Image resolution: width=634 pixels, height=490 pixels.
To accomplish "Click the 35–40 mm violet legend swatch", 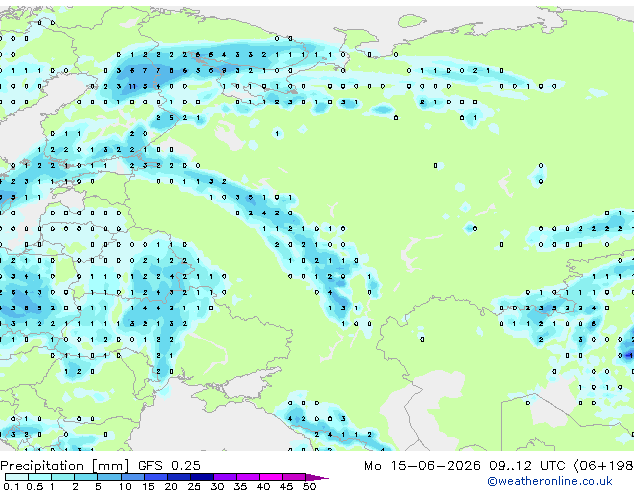I will tap(248, 477).
